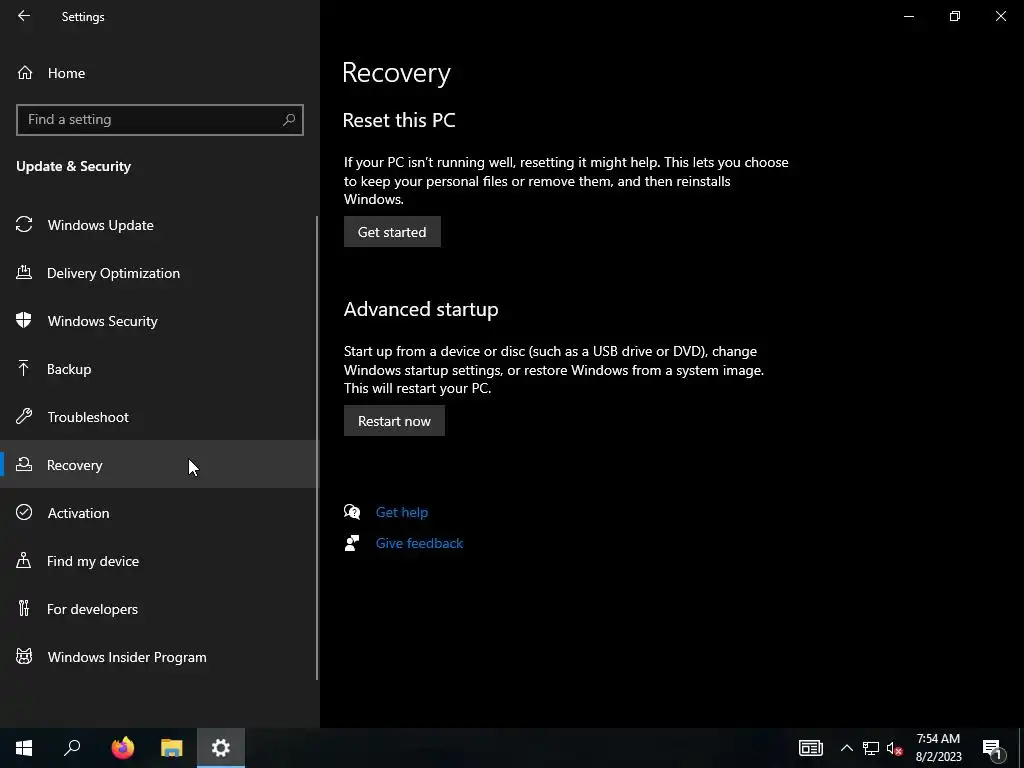
Task: Click Restart now under Advanced startup
Action: tap(394, 421)
